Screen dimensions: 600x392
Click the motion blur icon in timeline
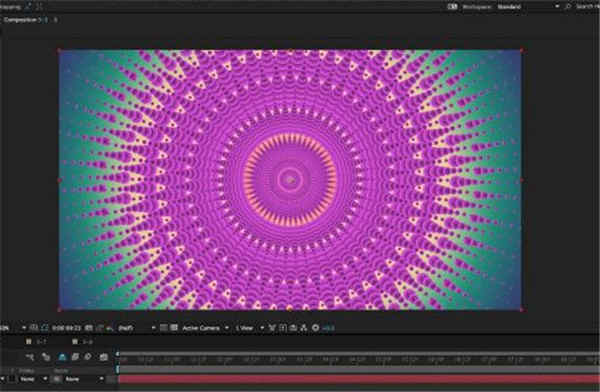(x=88, y=357)
